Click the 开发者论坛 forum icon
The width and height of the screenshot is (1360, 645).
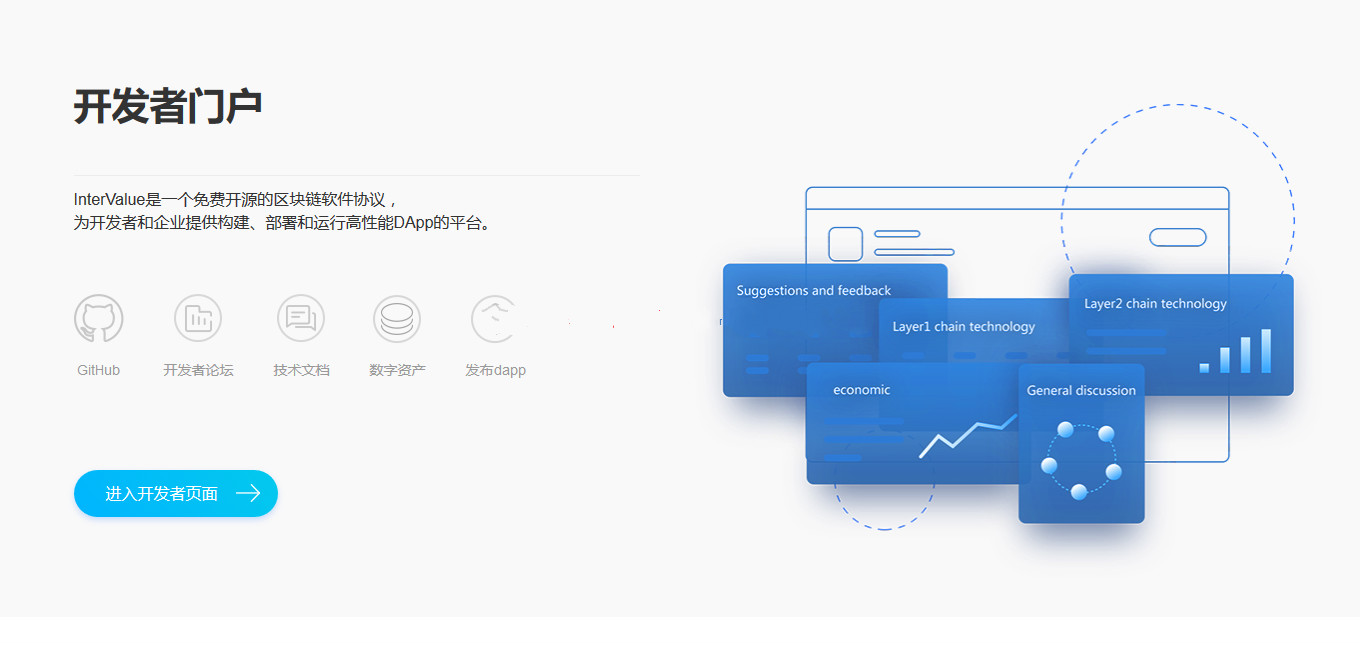[x=198, y=319]
